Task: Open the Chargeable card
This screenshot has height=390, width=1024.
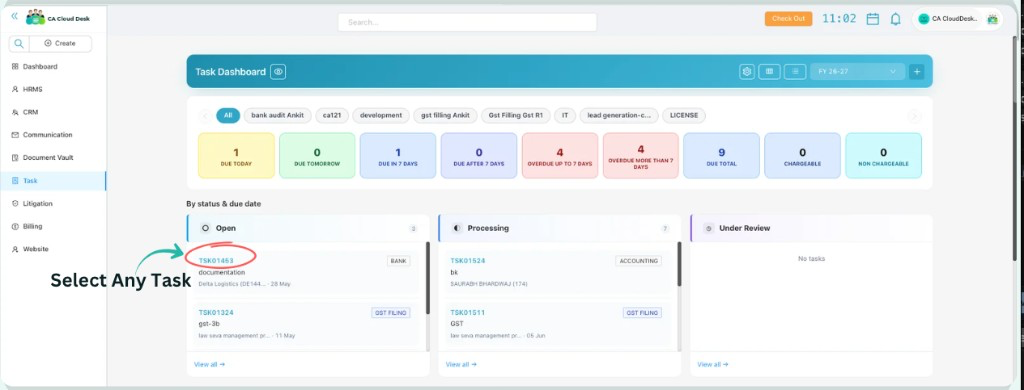Action: (x=803, y=155)
